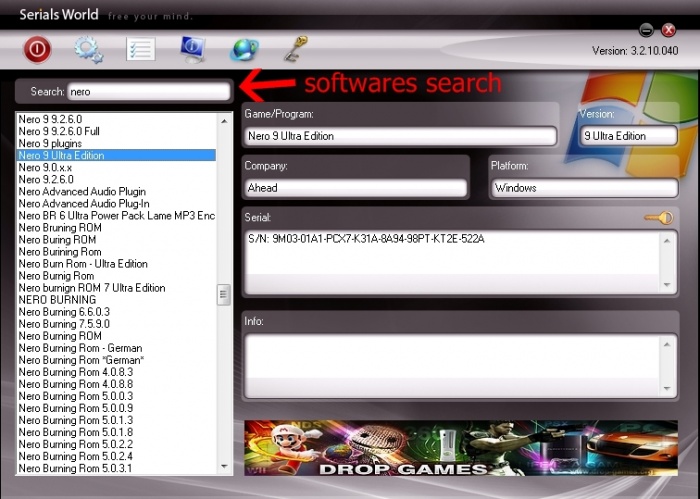This screenshot has height=499, width=700.
Task: Click the Drop Games banner
Action: (461, 448)
